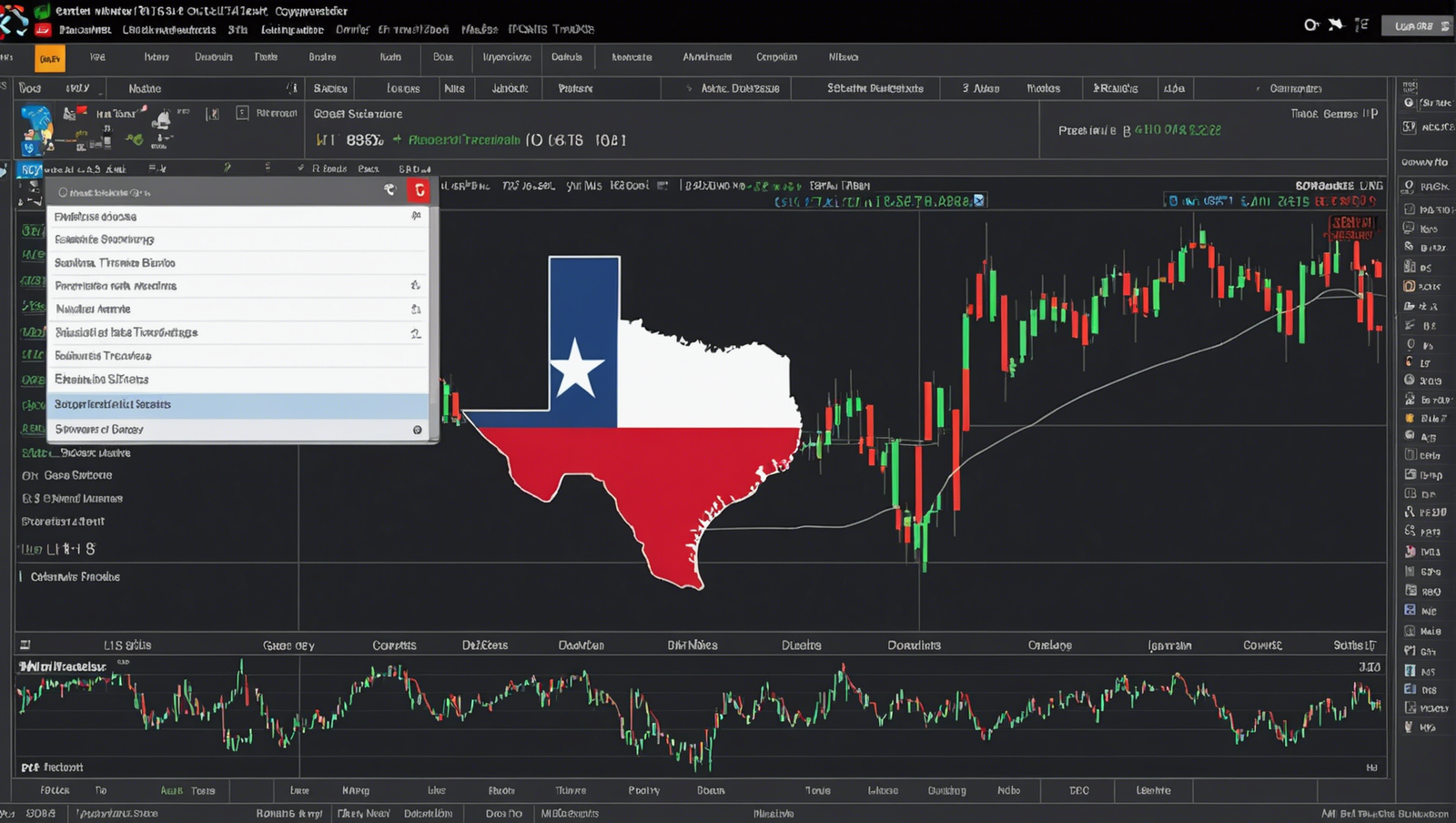The width and height of the screenshot is (1456, 823).
Task: Expand the second dropdown list row having a right-side icon
Action: coord(415,286)
